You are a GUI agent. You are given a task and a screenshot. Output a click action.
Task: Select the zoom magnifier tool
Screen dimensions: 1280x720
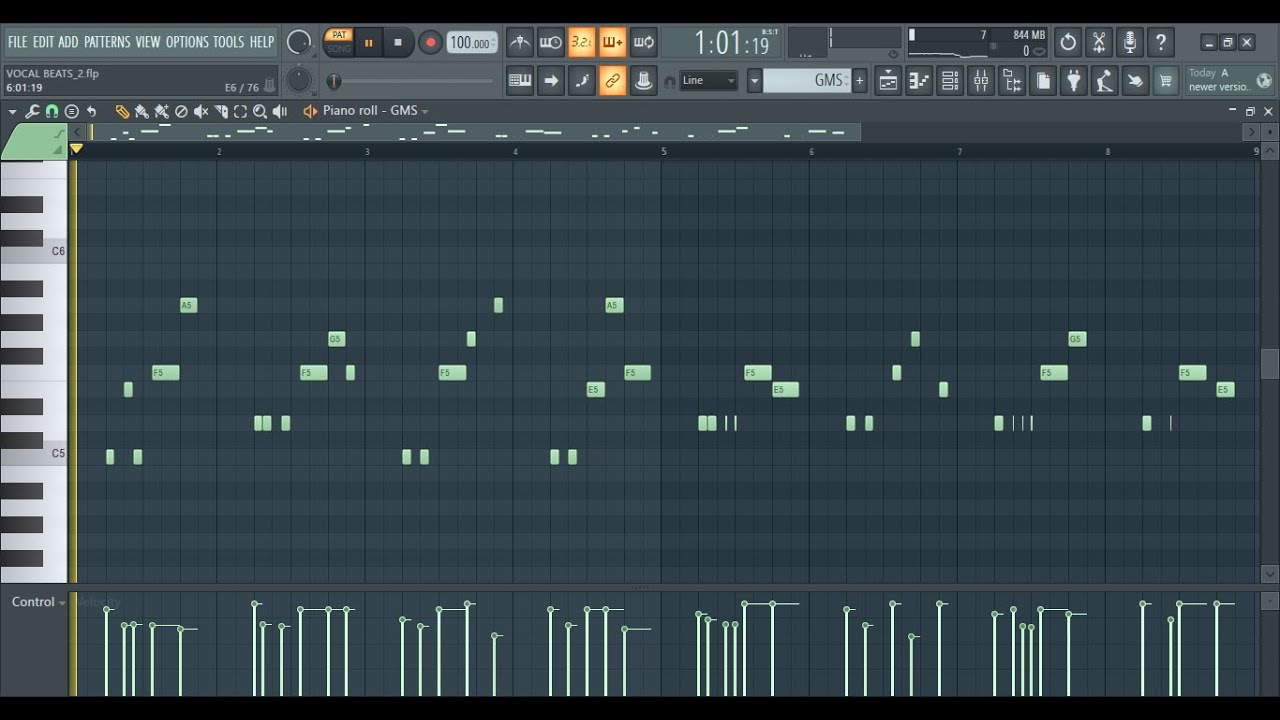[x=260, y=111]
